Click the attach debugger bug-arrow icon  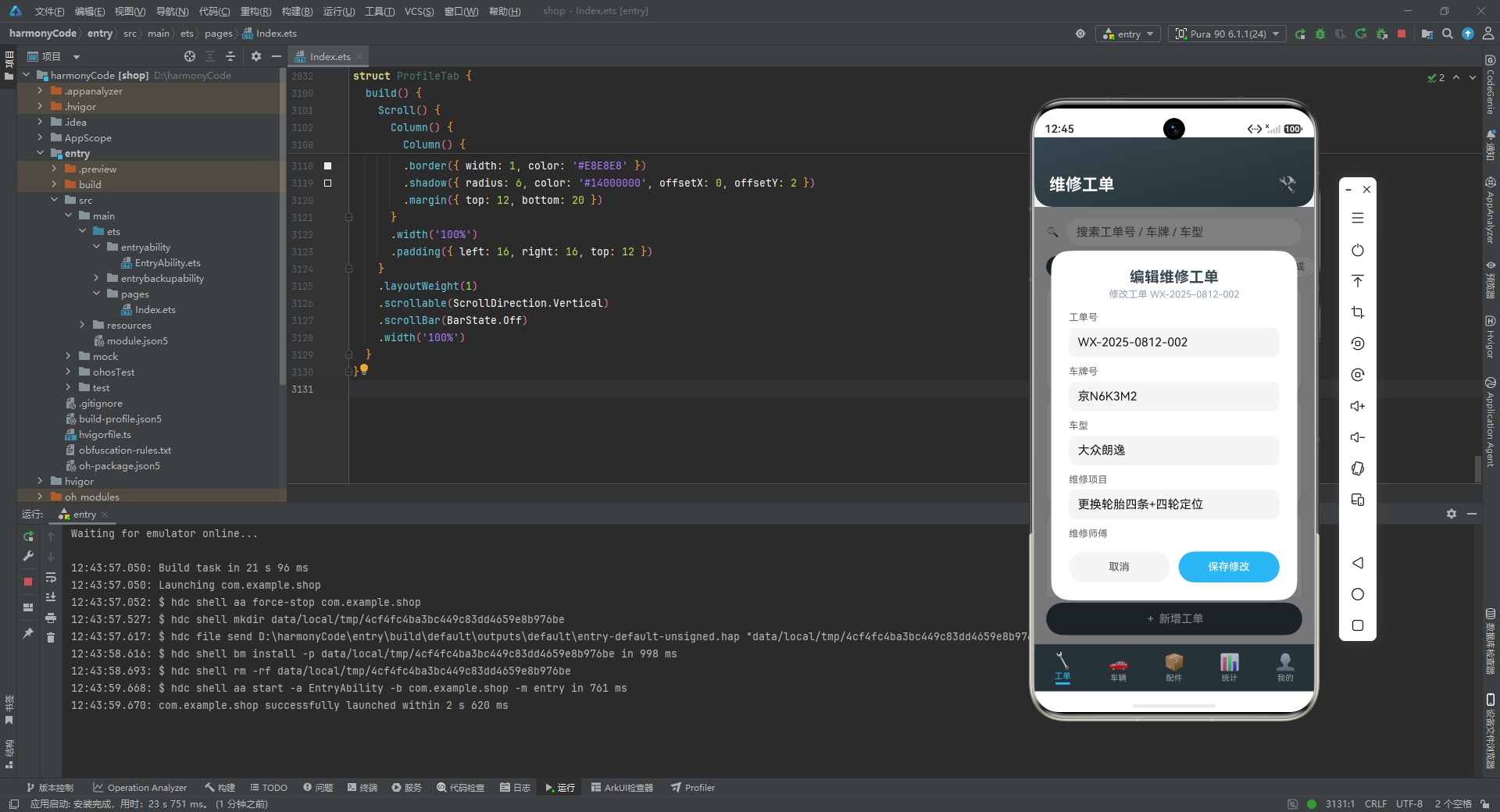pos(1381,34)
